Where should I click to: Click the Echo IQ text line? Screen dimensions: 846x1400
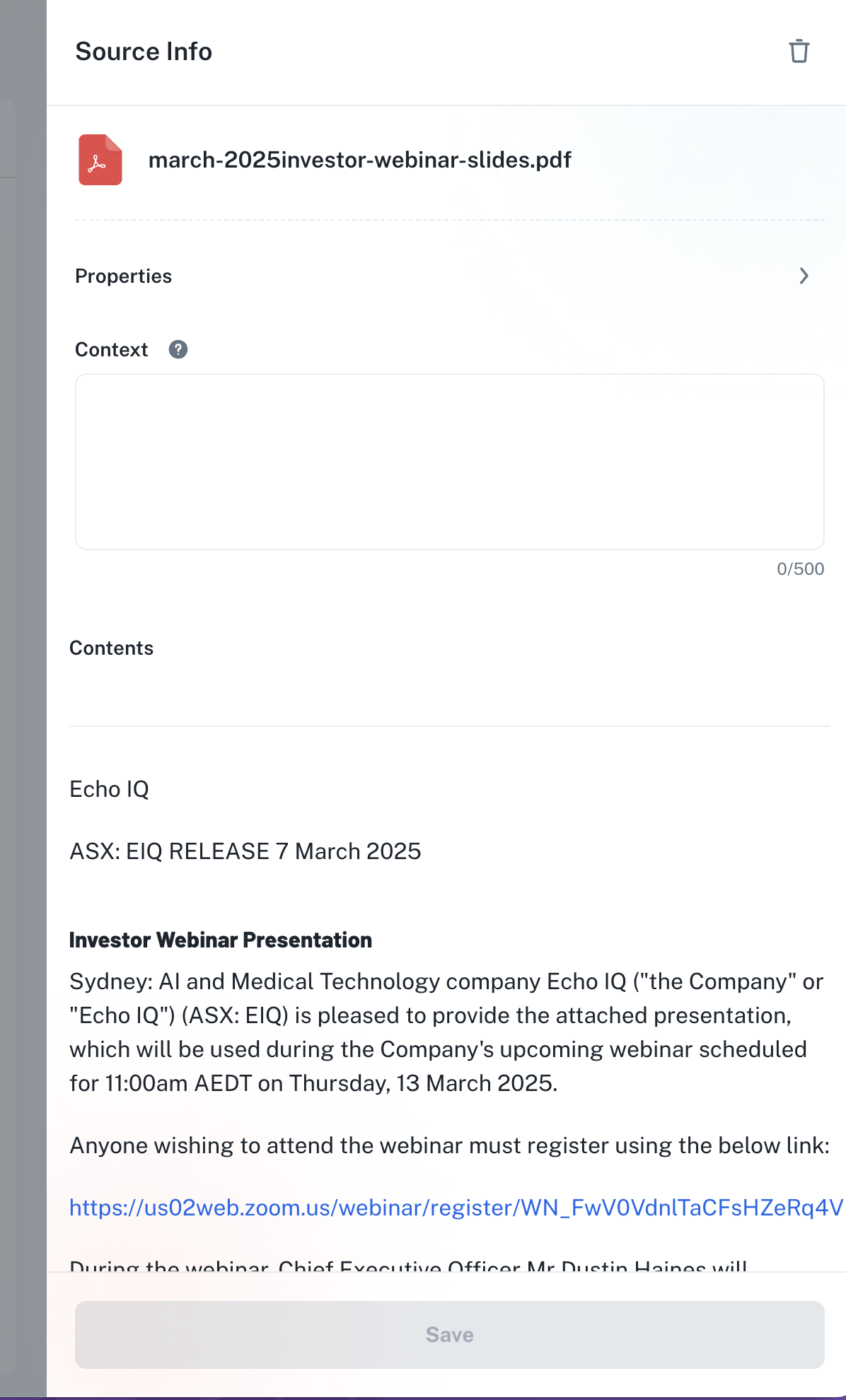coord(110,789)
